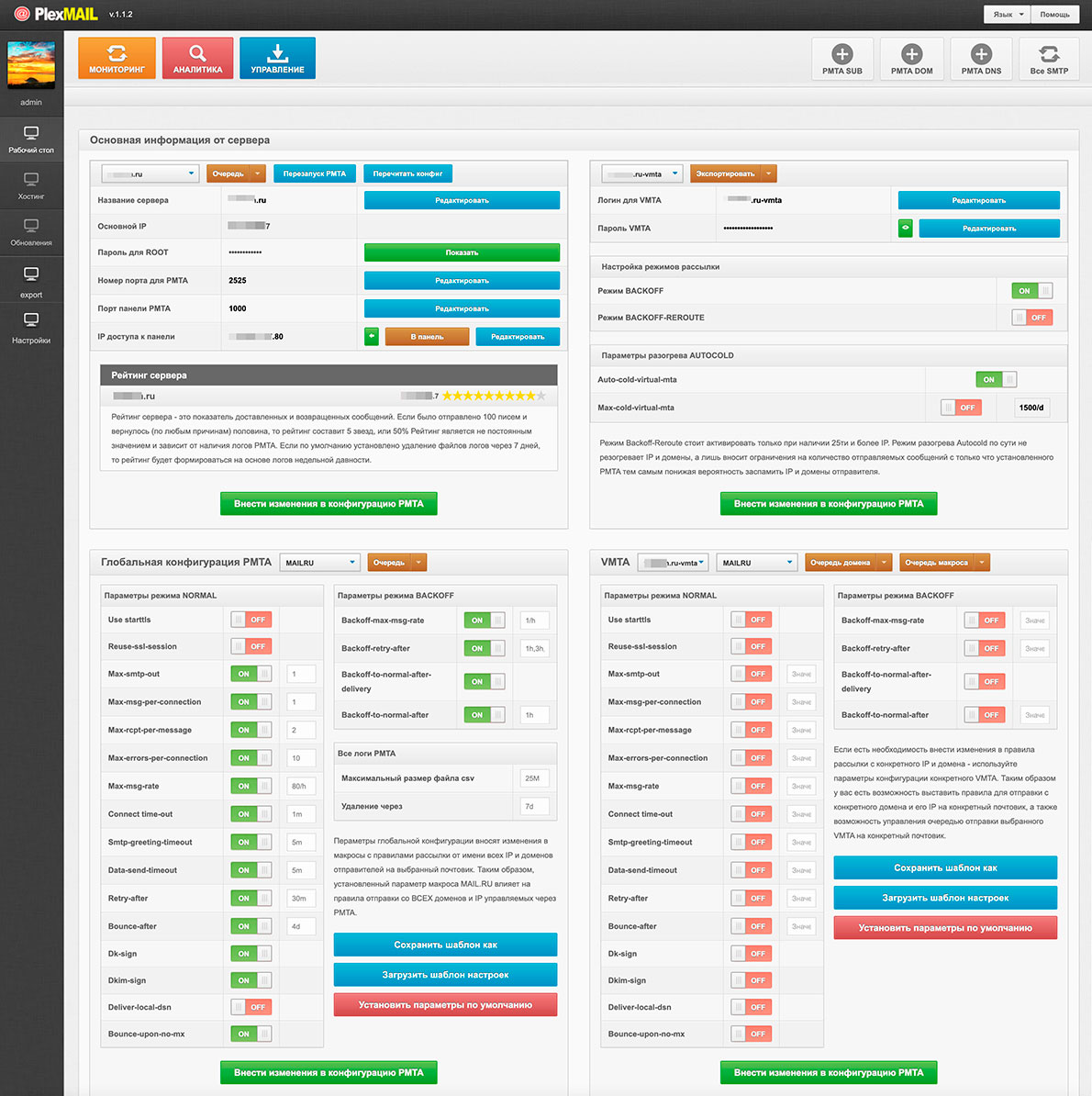Open the ru-vmta selector at top right
The height and width of the screenshot is (1096, 1092).
pyautogui.click(x=641, y=173)
